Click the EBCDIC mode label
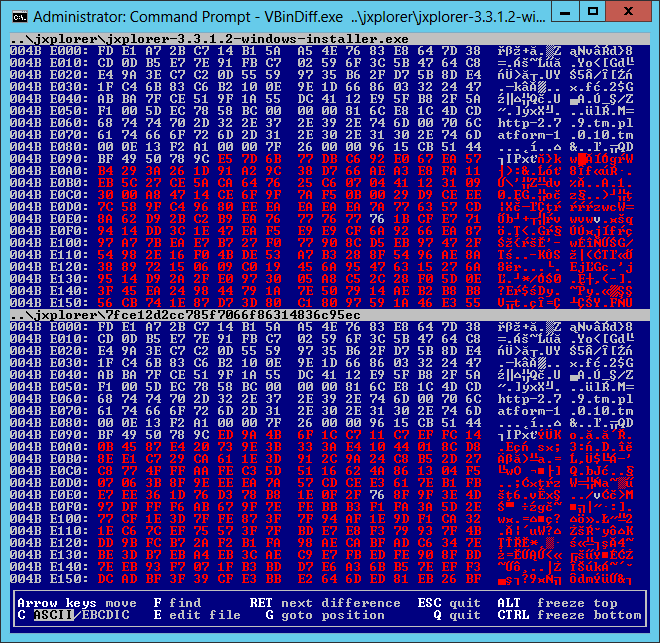Viewport: 660px width, 643px height. pyautogui.click(x=105, y=615)
